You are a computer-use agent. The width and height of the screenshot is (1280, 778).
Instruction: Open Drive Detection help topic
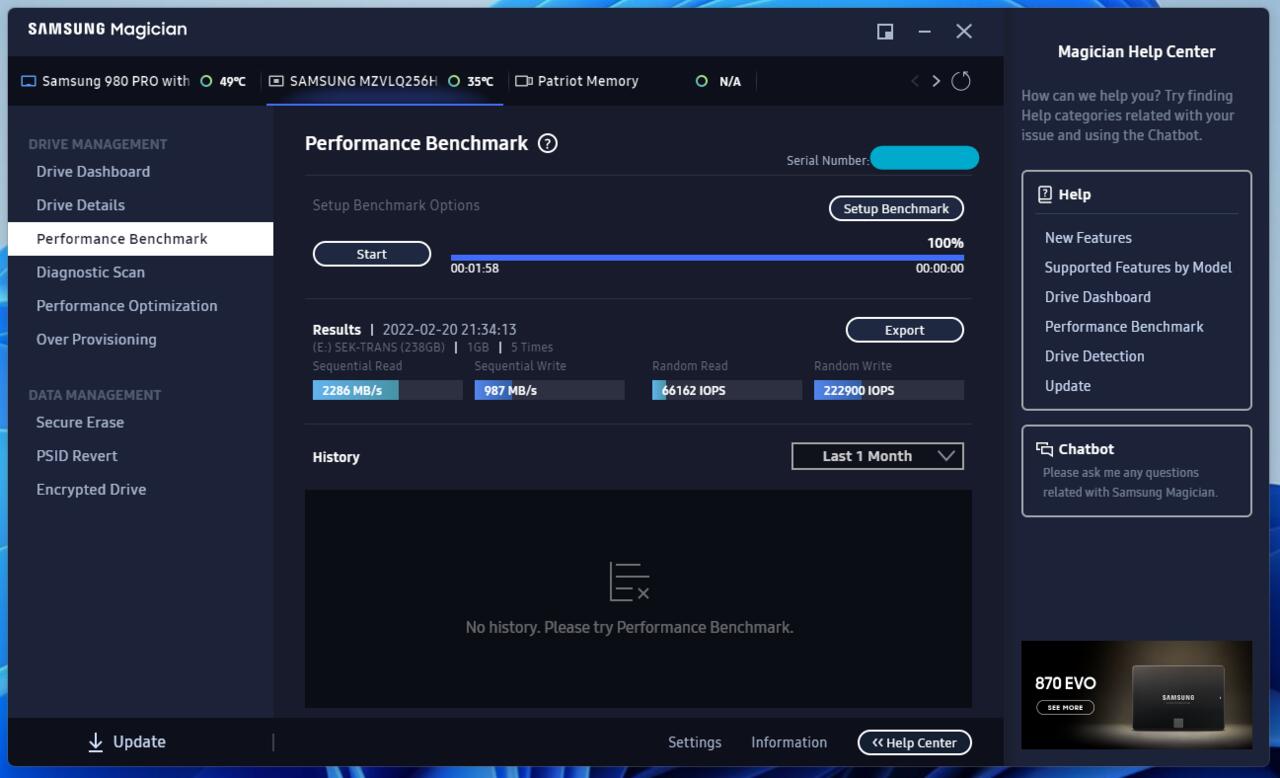[1095, 356]
